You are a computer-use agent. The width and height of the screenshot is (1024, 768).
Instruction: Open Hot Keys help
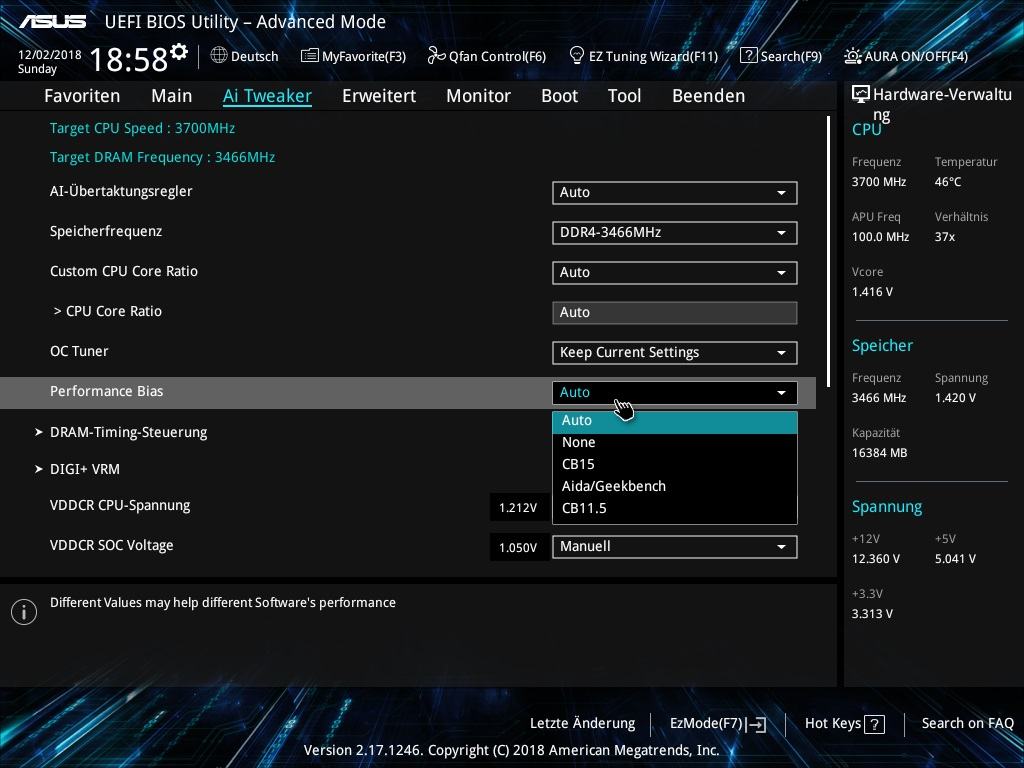[x=844, y=724]
